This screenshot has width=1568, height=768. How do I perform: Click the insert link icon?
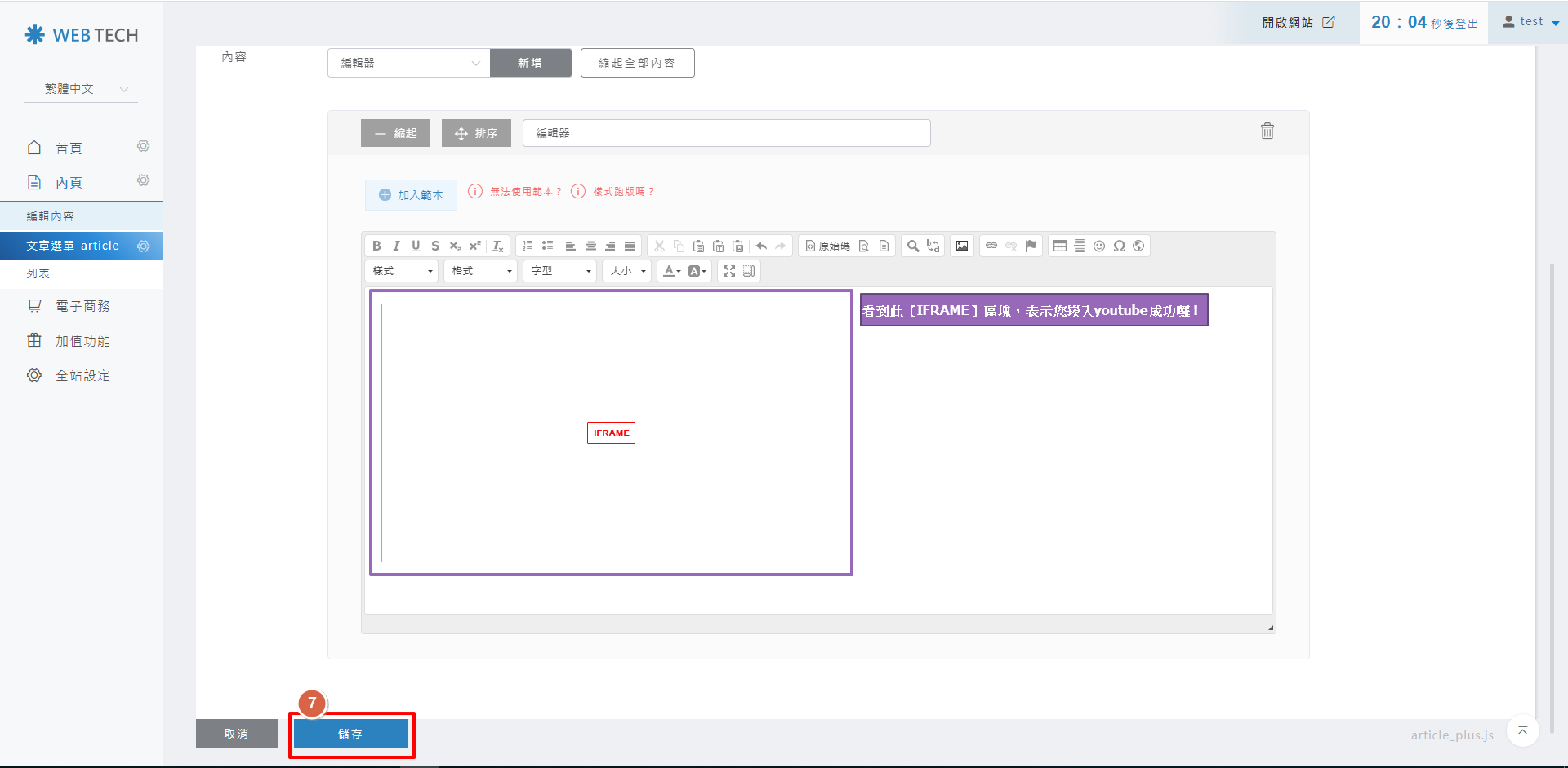pos(991,246)
